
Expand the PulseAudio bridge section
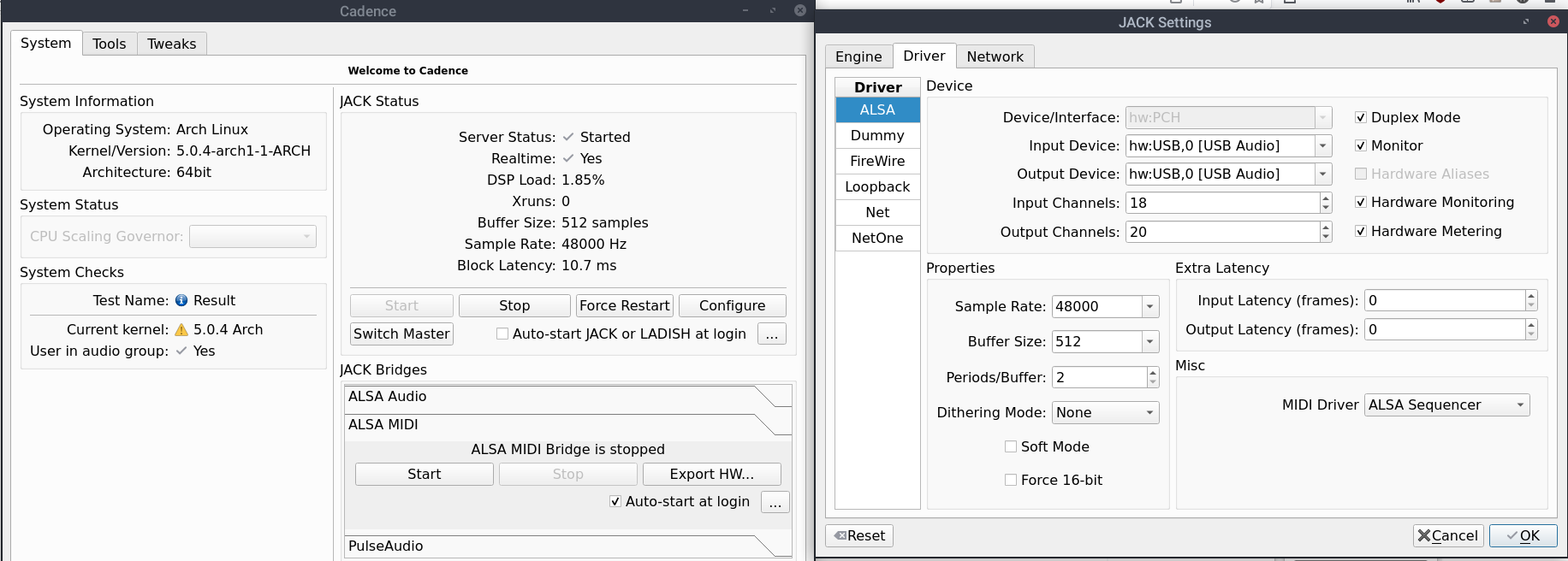[567, 546]
